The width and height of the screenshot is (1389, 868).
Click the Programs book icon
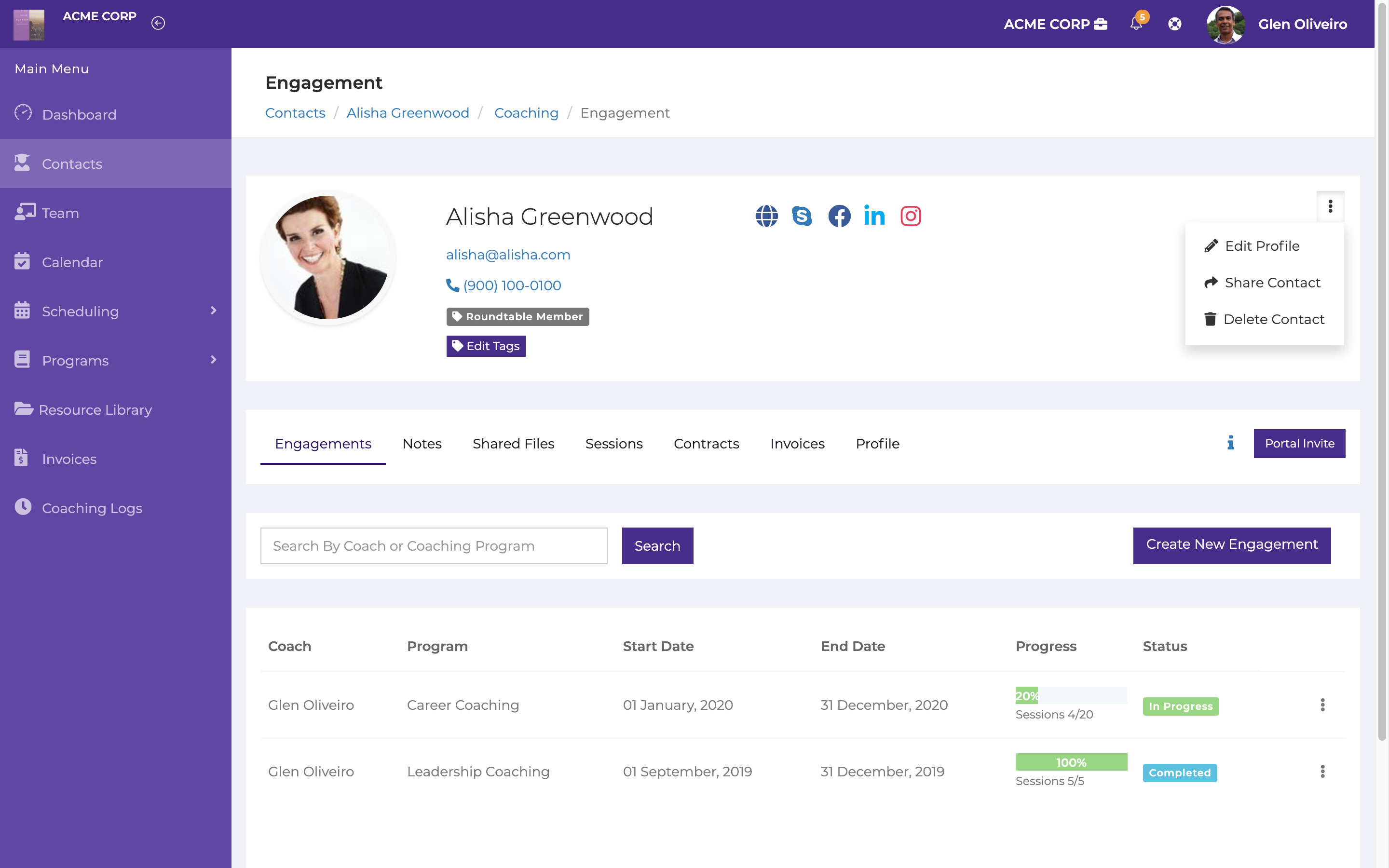(22, 359)
